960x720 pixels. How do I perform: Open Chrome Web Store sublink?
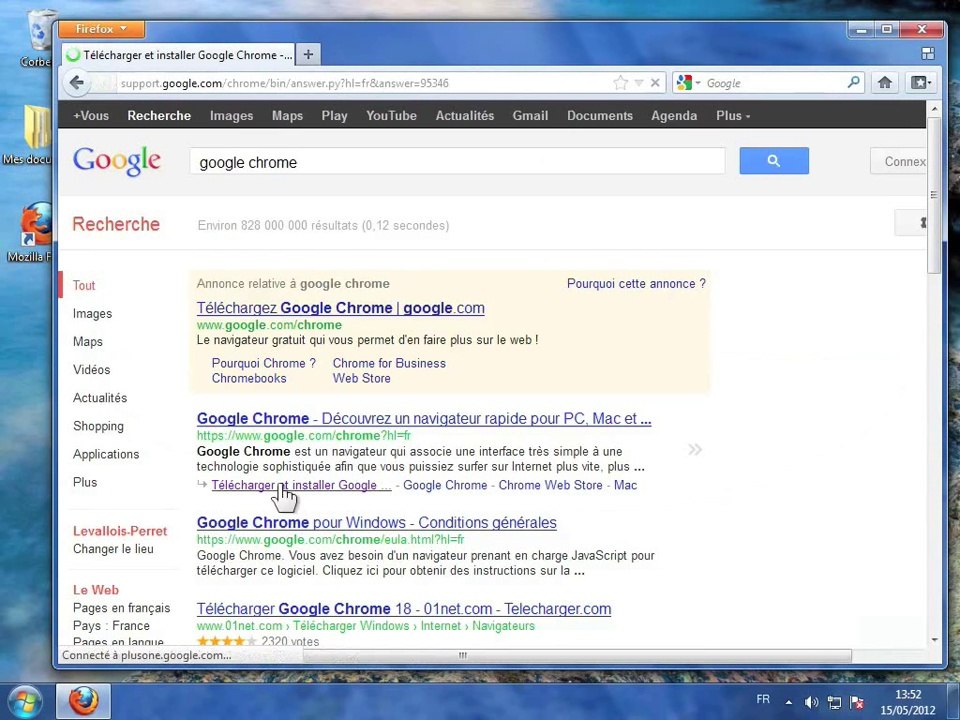pyautogui.click(x=550, y=485)
